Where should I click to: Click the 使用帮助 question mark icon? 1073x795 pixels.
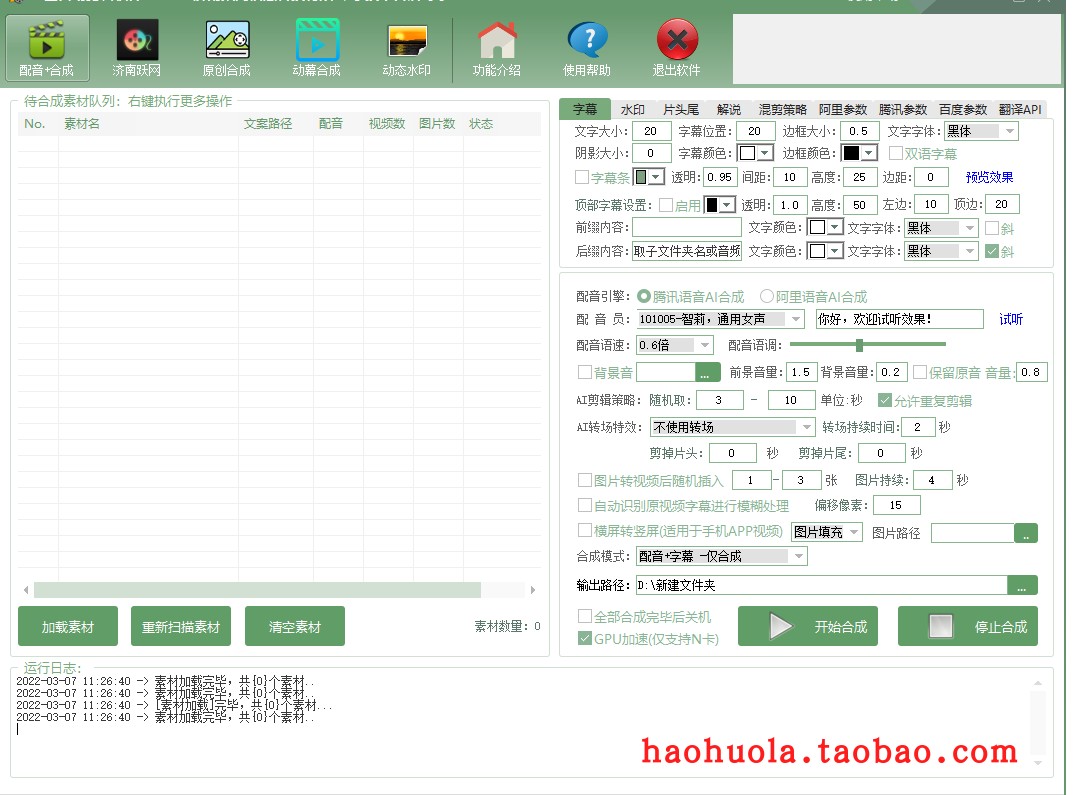tap(587, 47)
